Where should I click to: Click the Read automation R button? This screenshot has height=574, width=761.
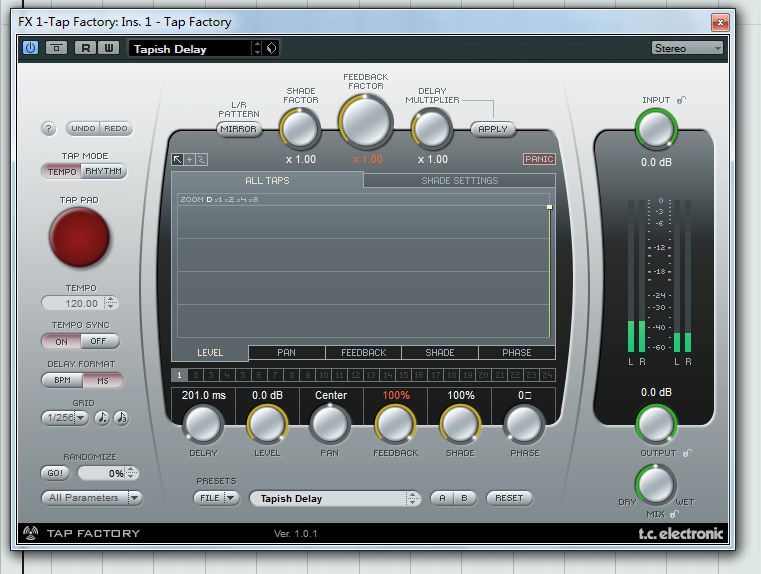(85, 48)
